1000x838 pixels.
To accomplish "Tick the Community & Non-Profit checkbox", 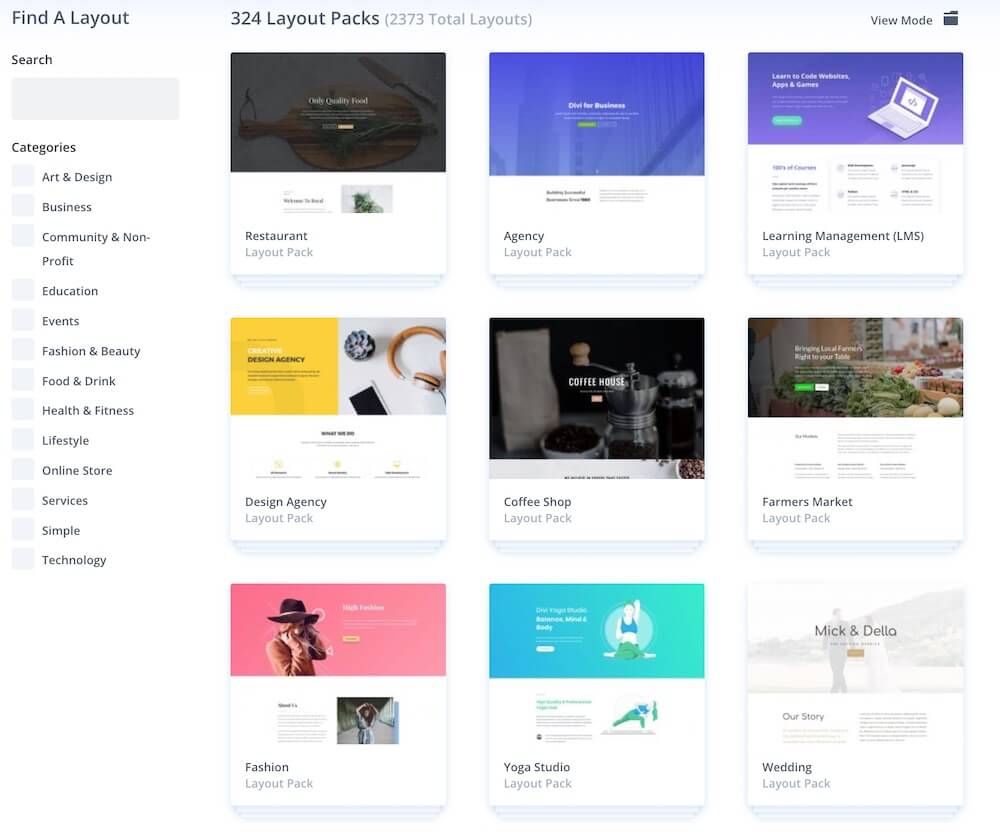I will point(23,237).
